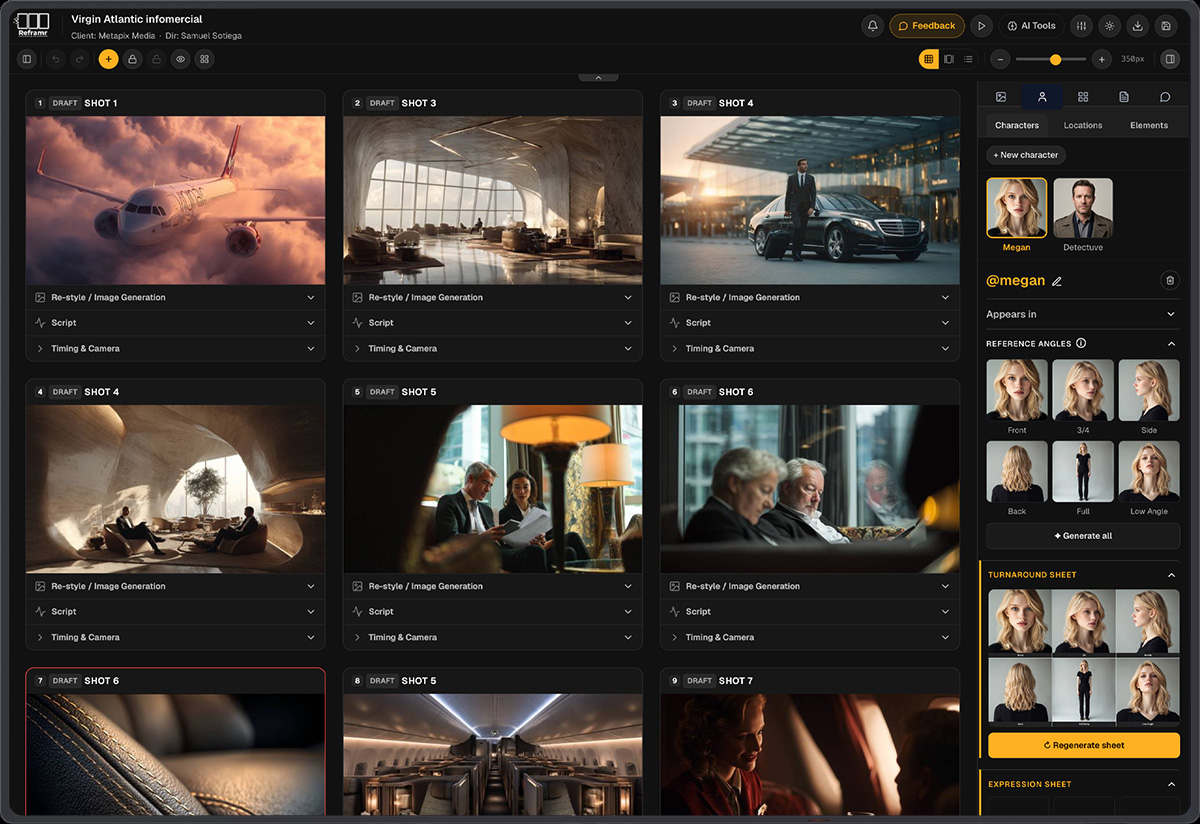Click the Virgin Atlantic infomercial project title

pyautogui.click(x=137, y=19)
